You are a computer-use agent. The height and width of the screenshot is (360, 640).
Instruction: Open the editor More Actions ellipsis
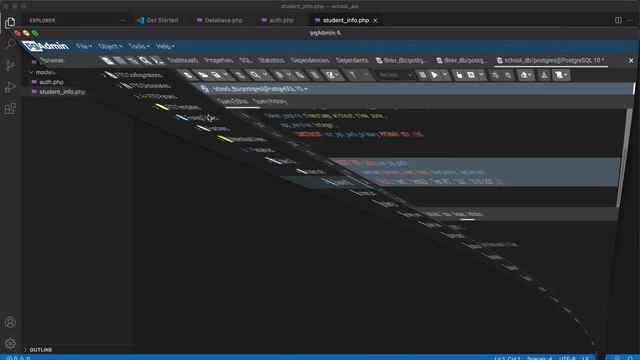tap(630, 20)
